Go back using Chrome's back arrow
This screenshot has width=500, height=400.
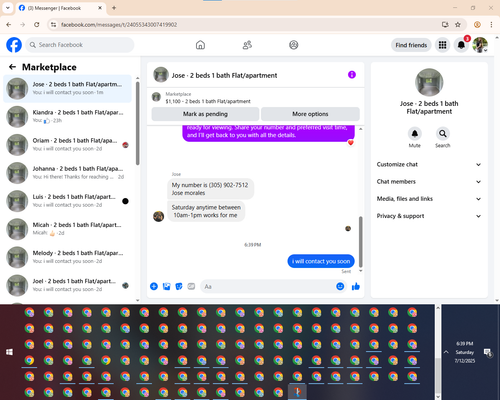click(x=9, y=24)
